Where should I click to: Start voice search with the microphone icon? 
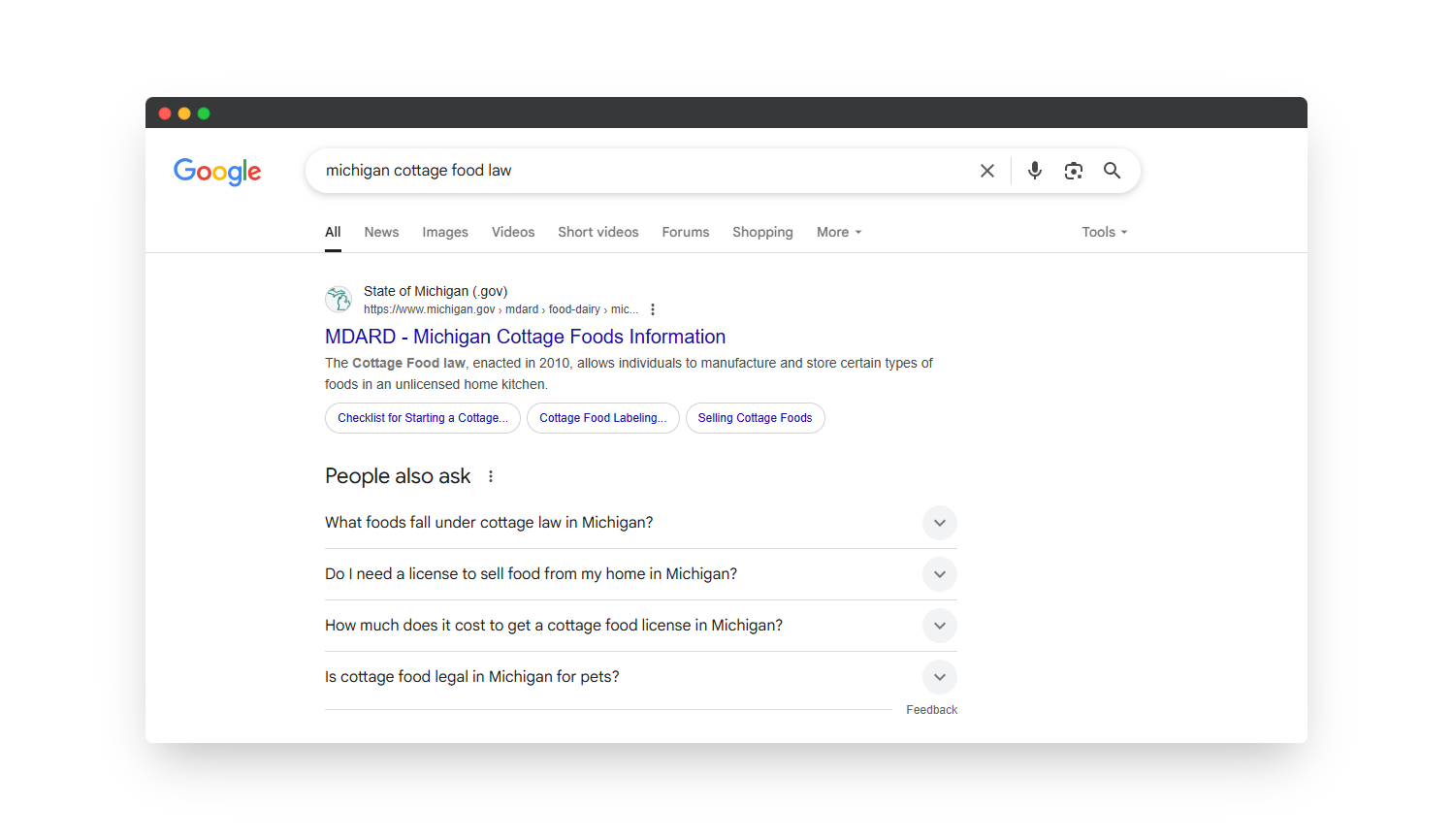pos(1035,171)
